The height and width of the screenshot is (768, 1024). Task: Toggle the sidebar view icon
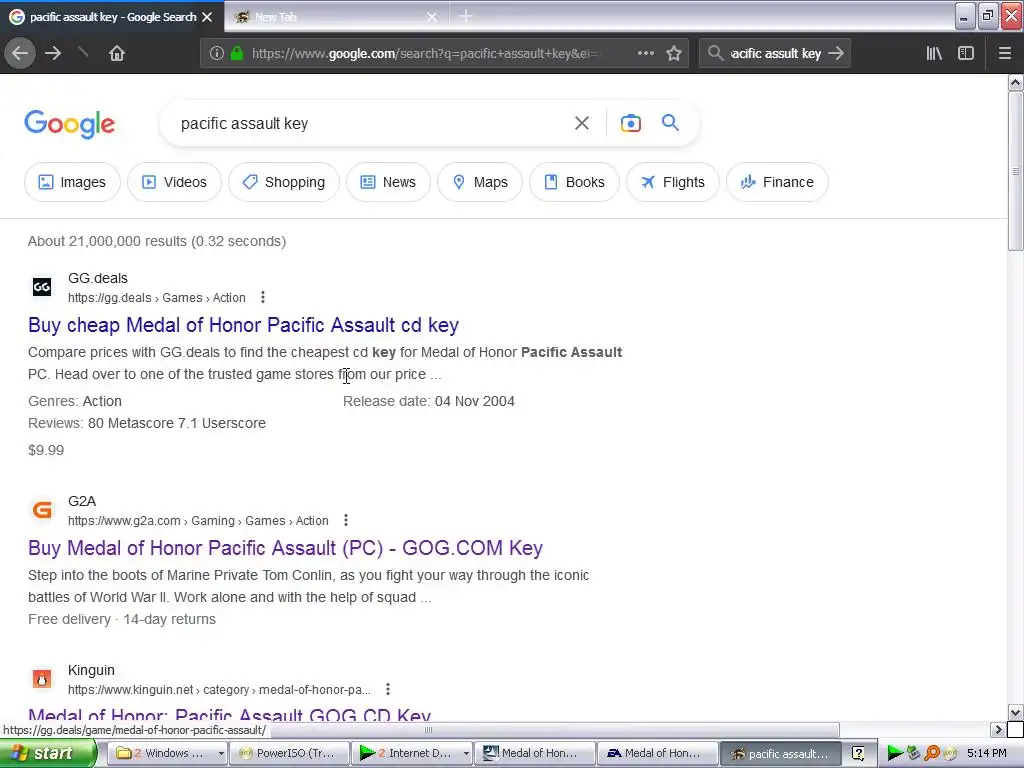[966, 54]
